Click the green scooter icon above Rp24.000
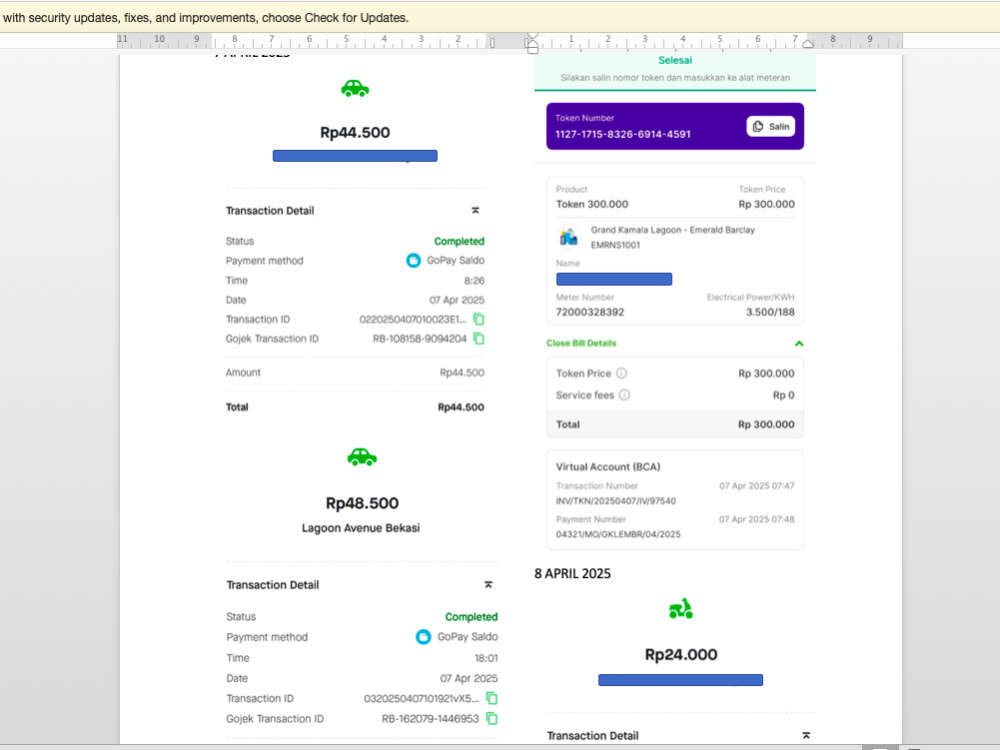The image size is (1000, 750). click(680, 608)
